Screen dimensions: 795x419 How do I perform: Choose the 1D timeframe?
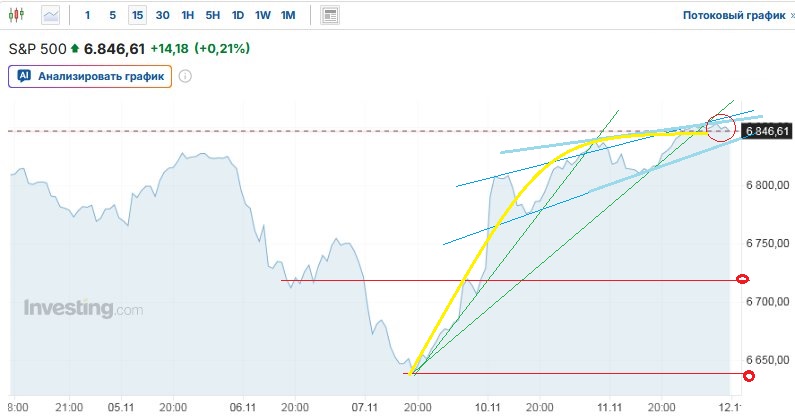[238, 16]
